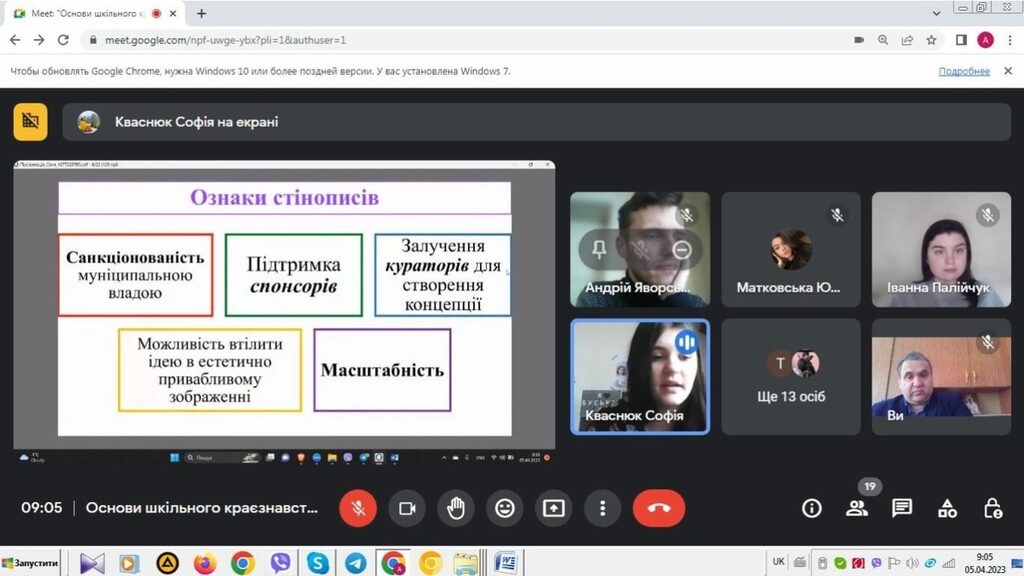Open the emoji reactions button
1024x576 pixels.
(x=505, y=508)
